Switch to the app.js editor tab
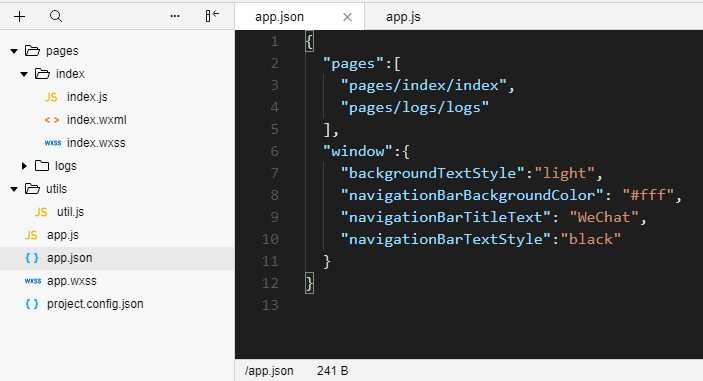The width and height of the screenshot is (703, 381). click(x=403, y=17)
